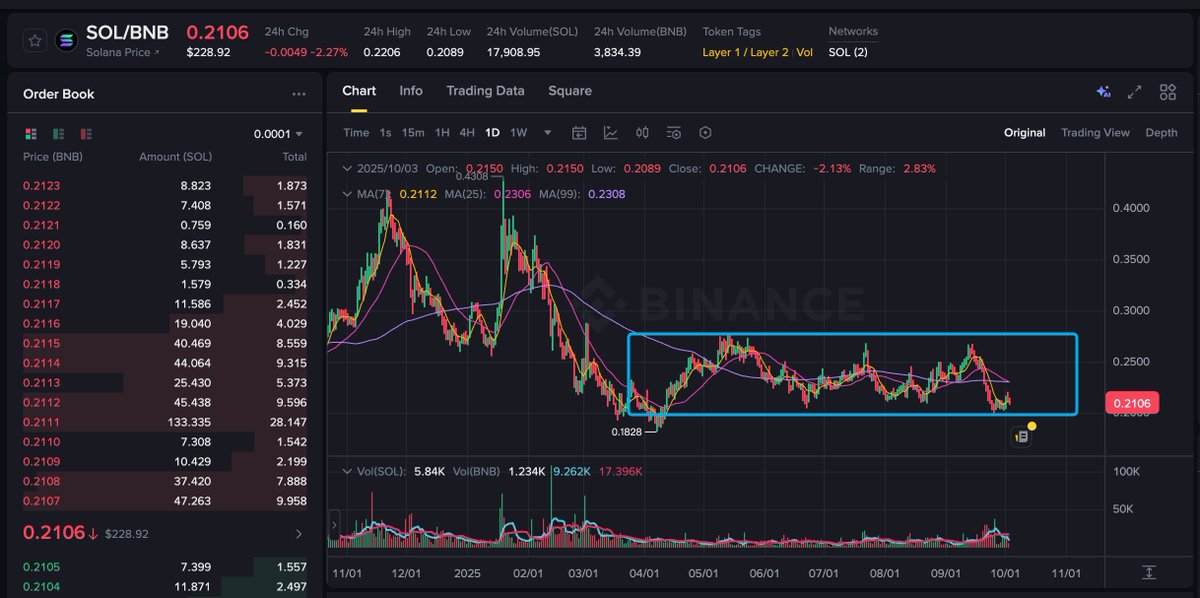Collapse the MA indicator row chevron

click(x=347, y=194)
